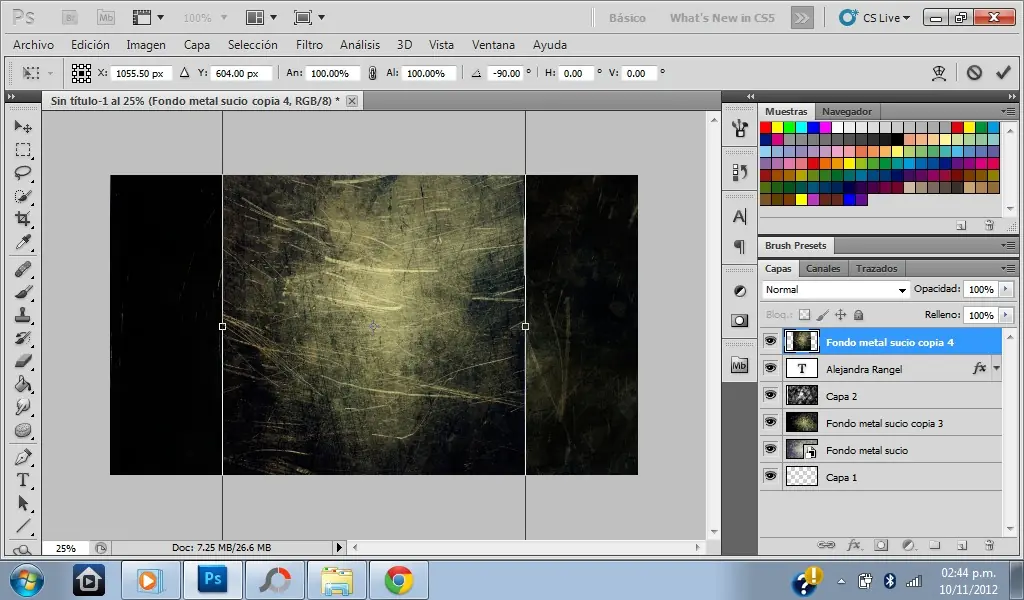1024x600 pixels.
Task: Select the Lasso tool
Action: coord(23,173)
